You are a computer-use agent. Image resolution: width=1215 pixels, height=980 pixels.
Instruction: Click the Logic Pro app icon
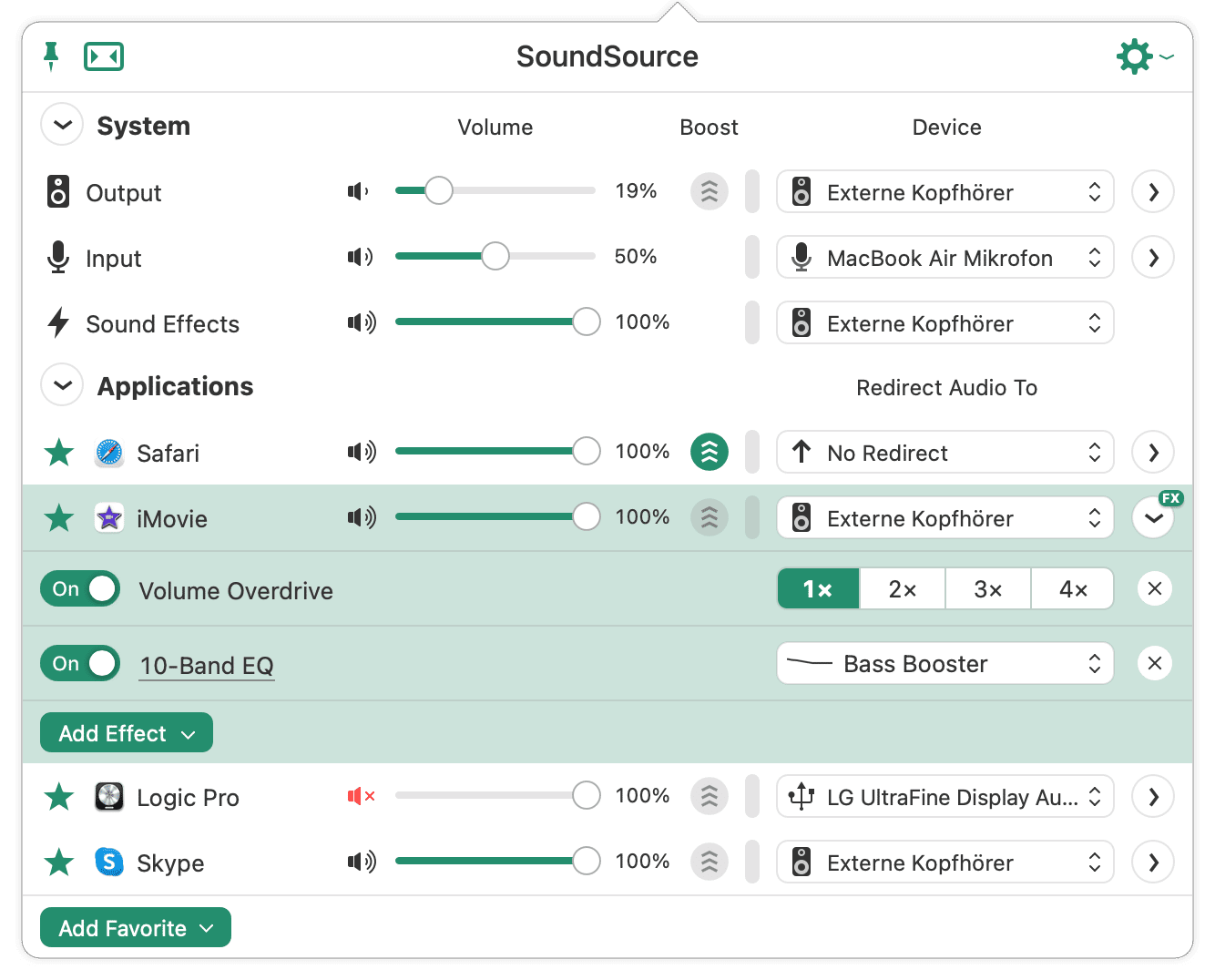tap(109, 796)
